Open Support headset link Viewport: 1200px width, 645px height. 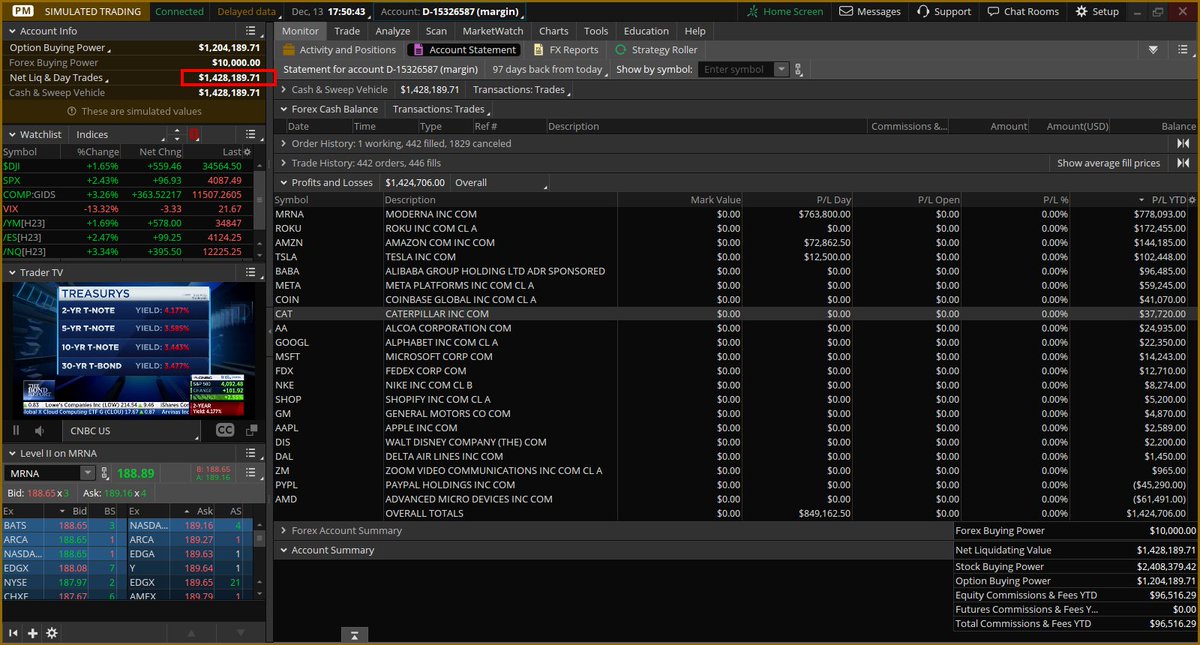(x=943, y=11)
